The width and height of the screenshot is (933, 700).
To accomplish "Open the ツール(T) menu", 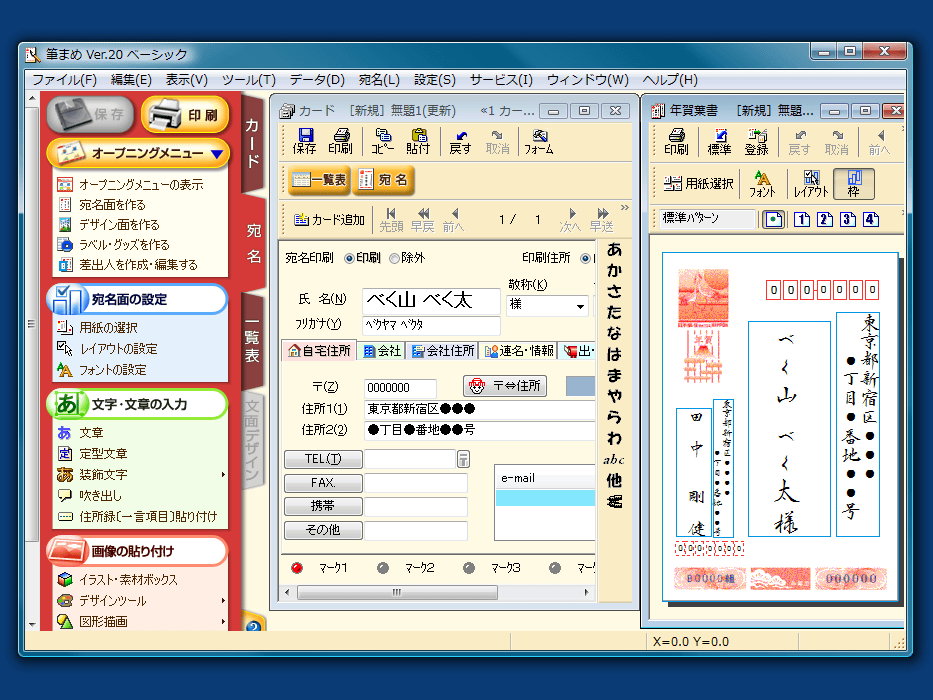I will [249, 80].
